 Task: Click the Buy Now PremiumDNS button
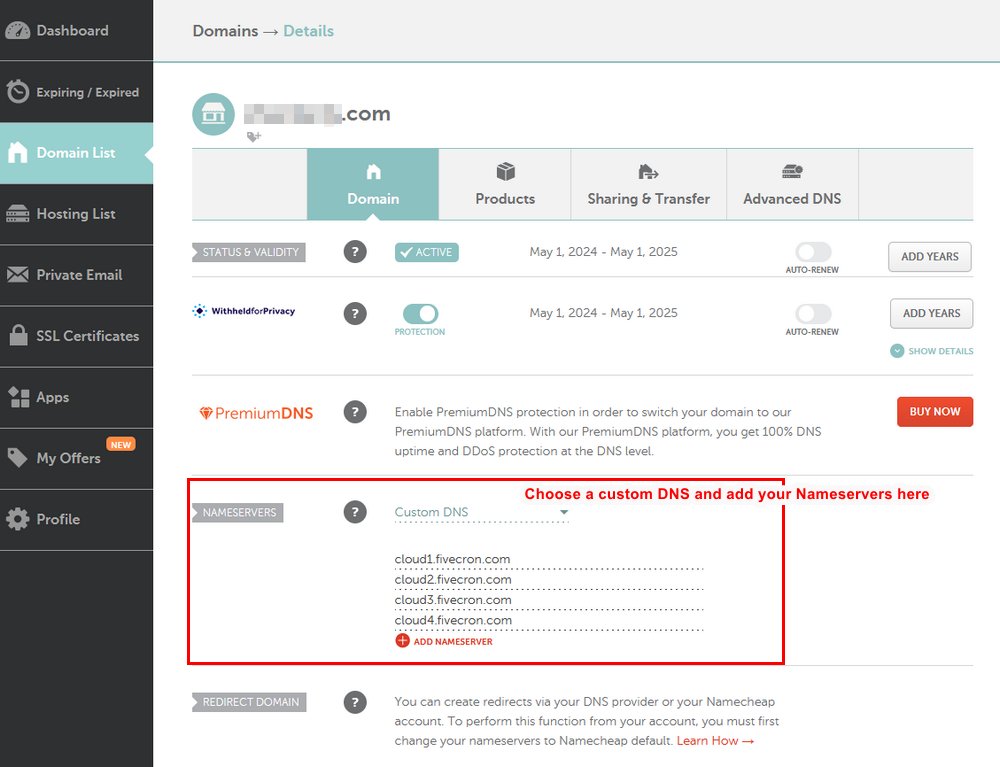[x=935, y=411]
